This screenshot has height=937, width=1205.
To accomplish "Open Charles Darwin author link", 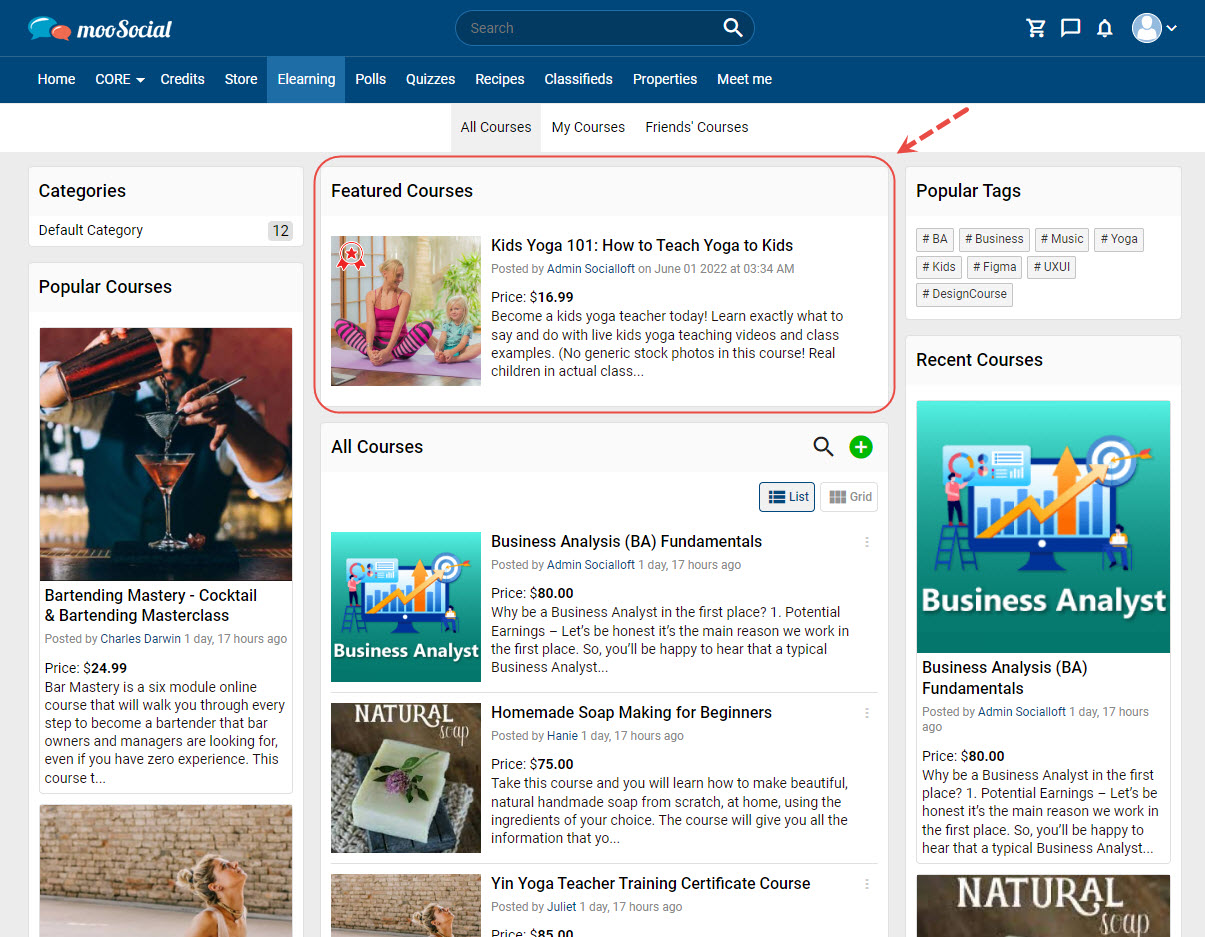I will pyautogui.click(x=141, y=639).
